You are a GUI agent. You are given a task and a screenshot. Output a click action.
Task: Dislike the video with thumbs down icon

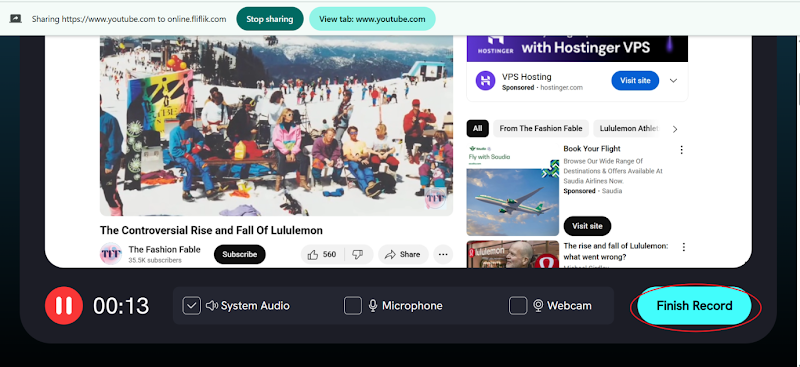click(x=358, y=254)
